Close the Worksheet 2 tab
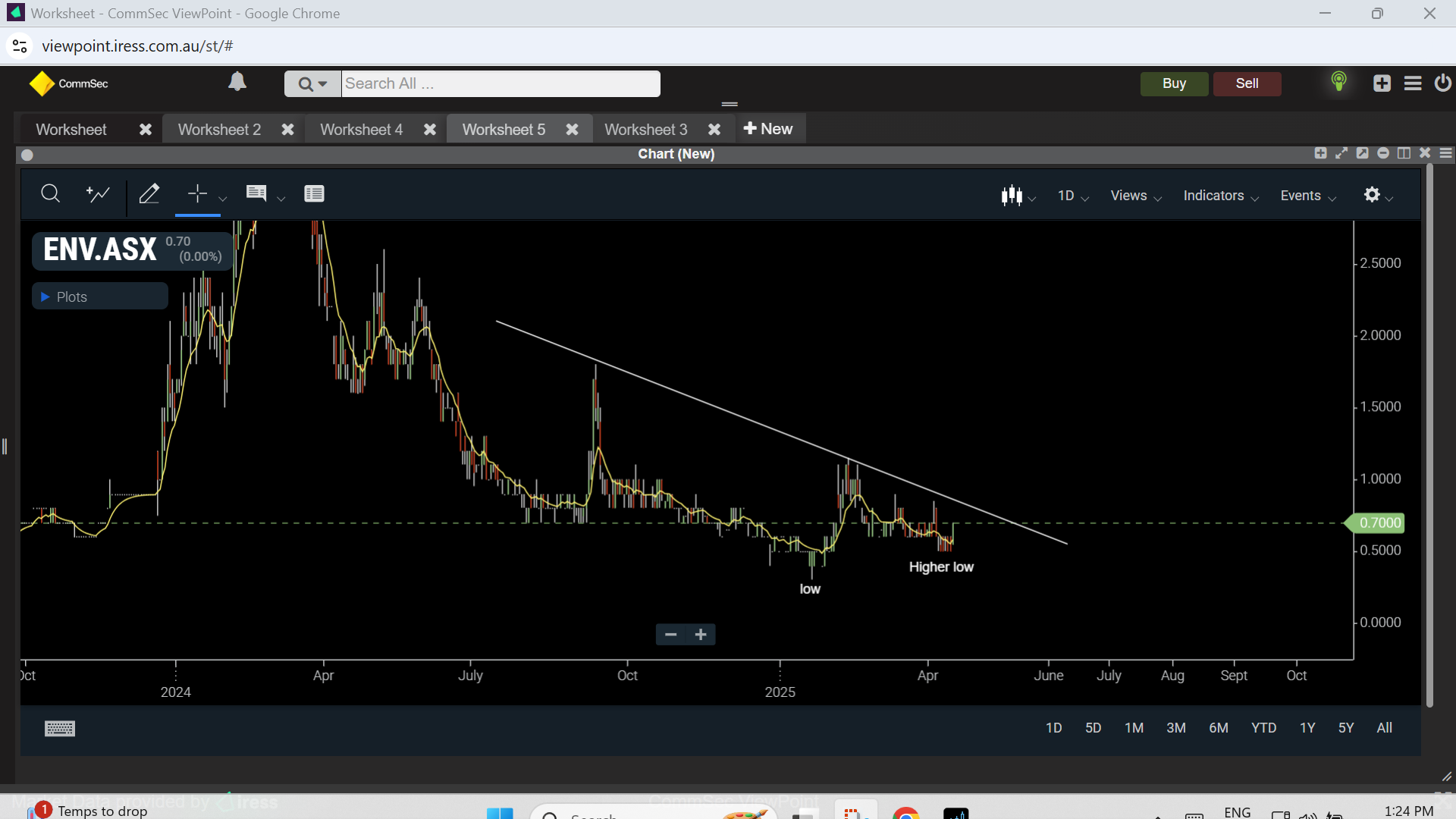Image resolution: width=1456 pixels, height=819 pixels. click(287, 130)
